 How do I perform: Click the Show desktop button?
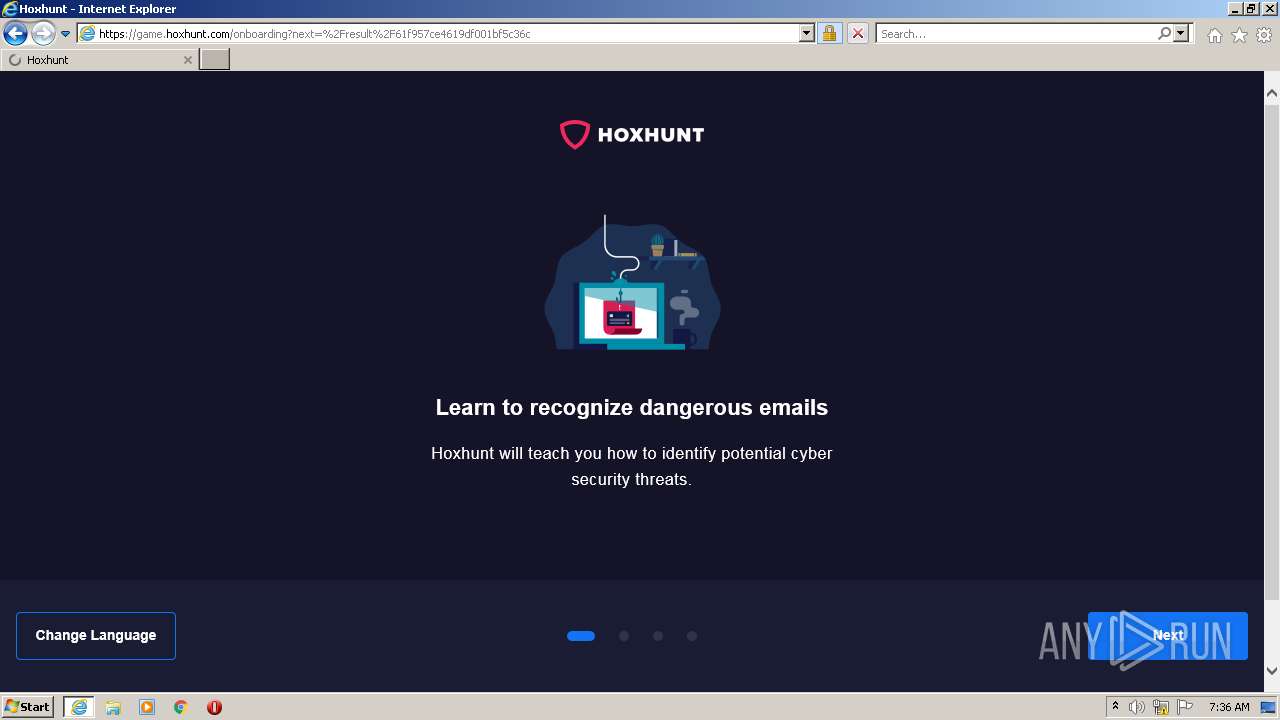1269,707
